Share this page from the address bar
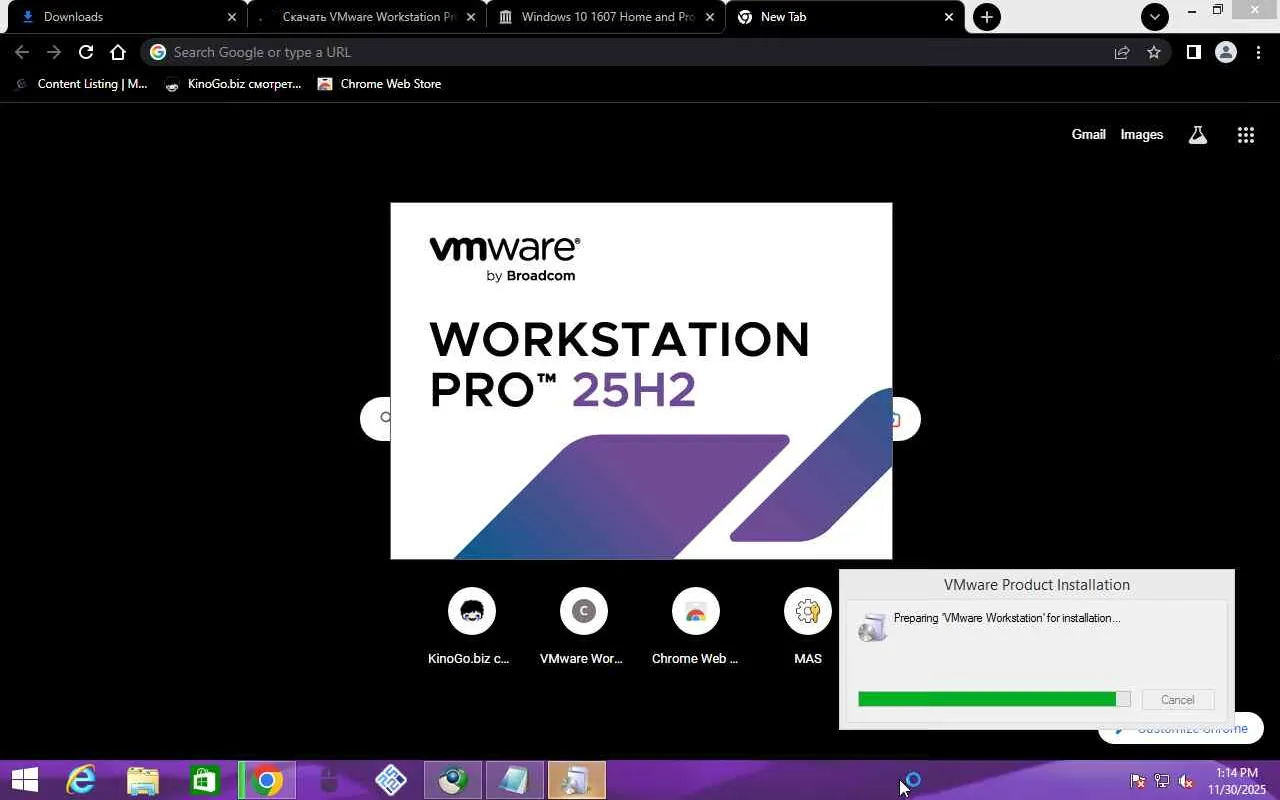The height and width of the screenshot is (800, 1280). click(1122, 52)
